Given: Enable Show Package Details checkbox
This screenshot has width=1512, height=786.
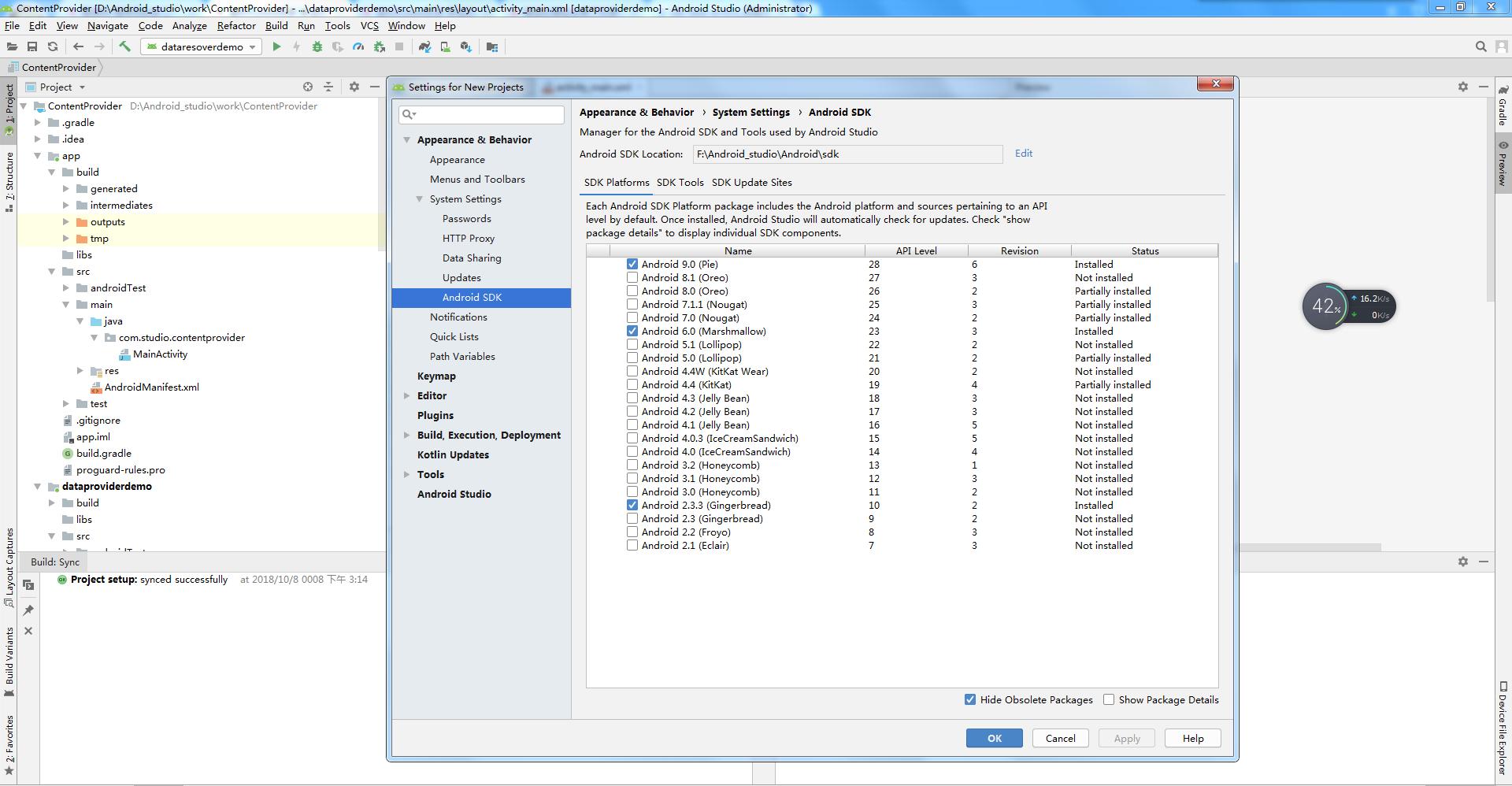Looking at the screenshot, I should pyautogui.click(x=1109, y=699).
